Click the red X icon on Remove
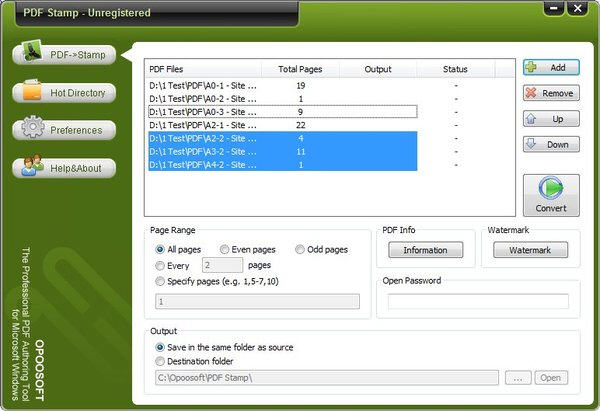The image size is (600, 411). point(531,93)
